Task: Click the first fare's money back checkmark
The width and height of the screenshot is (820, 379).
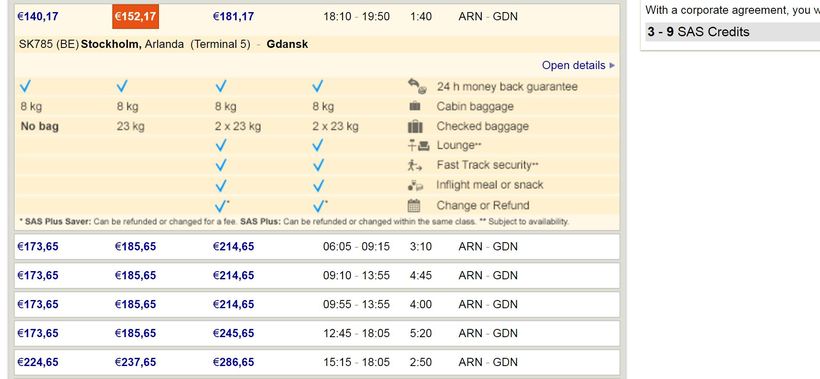Action: pos(25,86)
